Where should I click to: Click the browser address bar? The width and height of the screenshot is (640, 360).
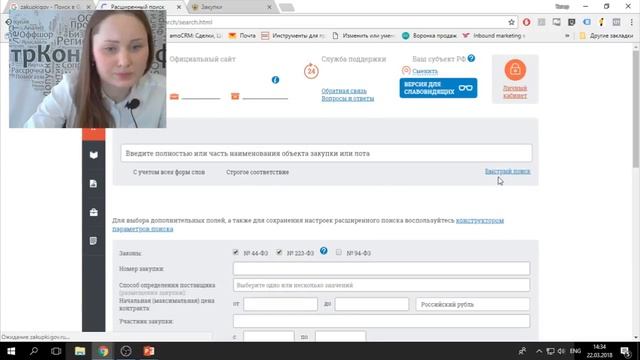pos(335,22)
